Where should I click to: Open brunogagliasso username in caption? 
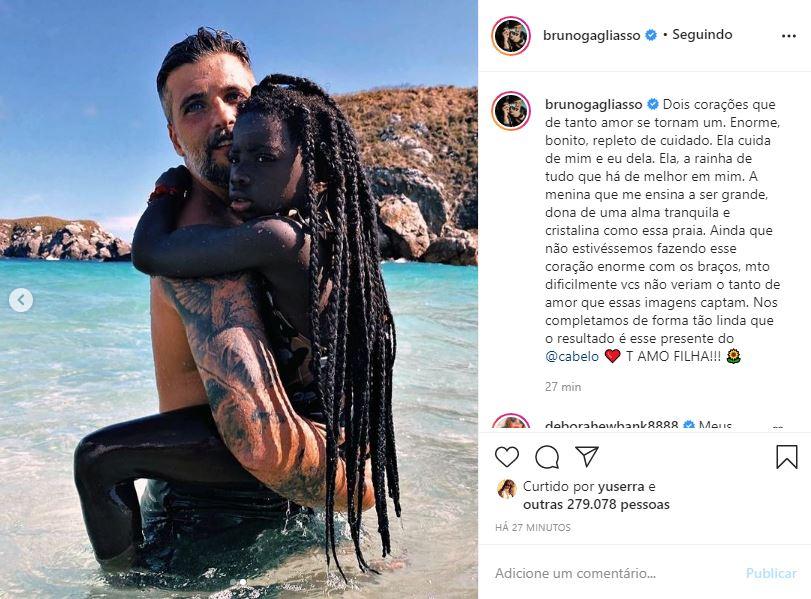(x=594, y=104)
